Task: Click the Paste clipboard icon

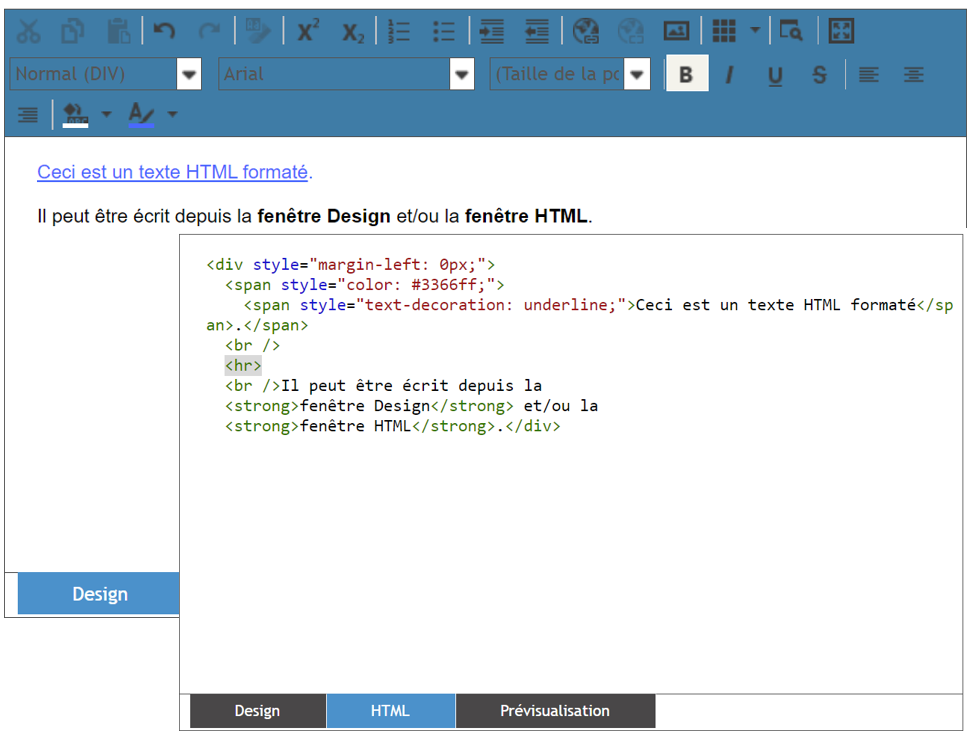Action: 118,31
